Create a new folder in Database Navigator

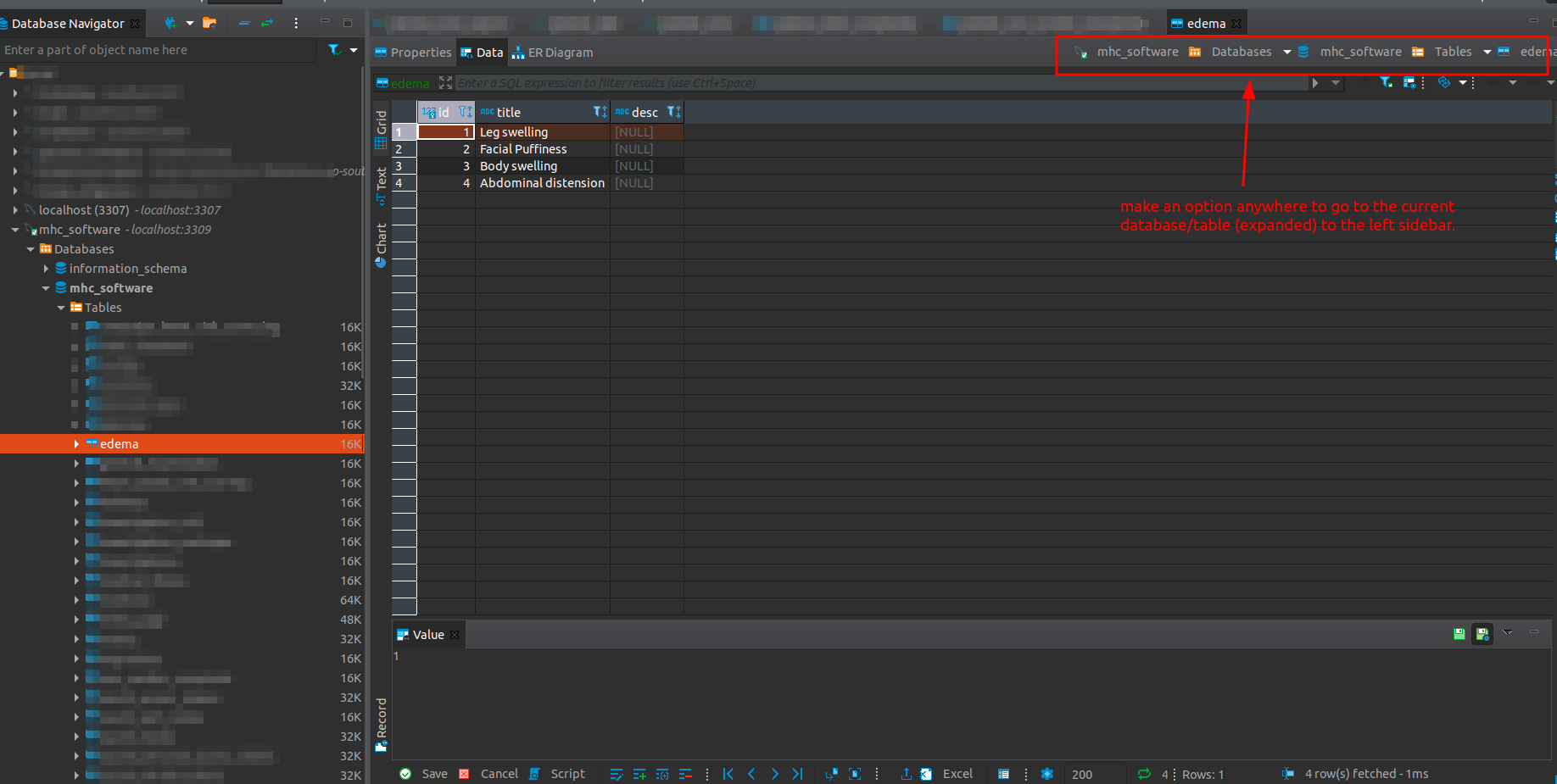[209, 23]
